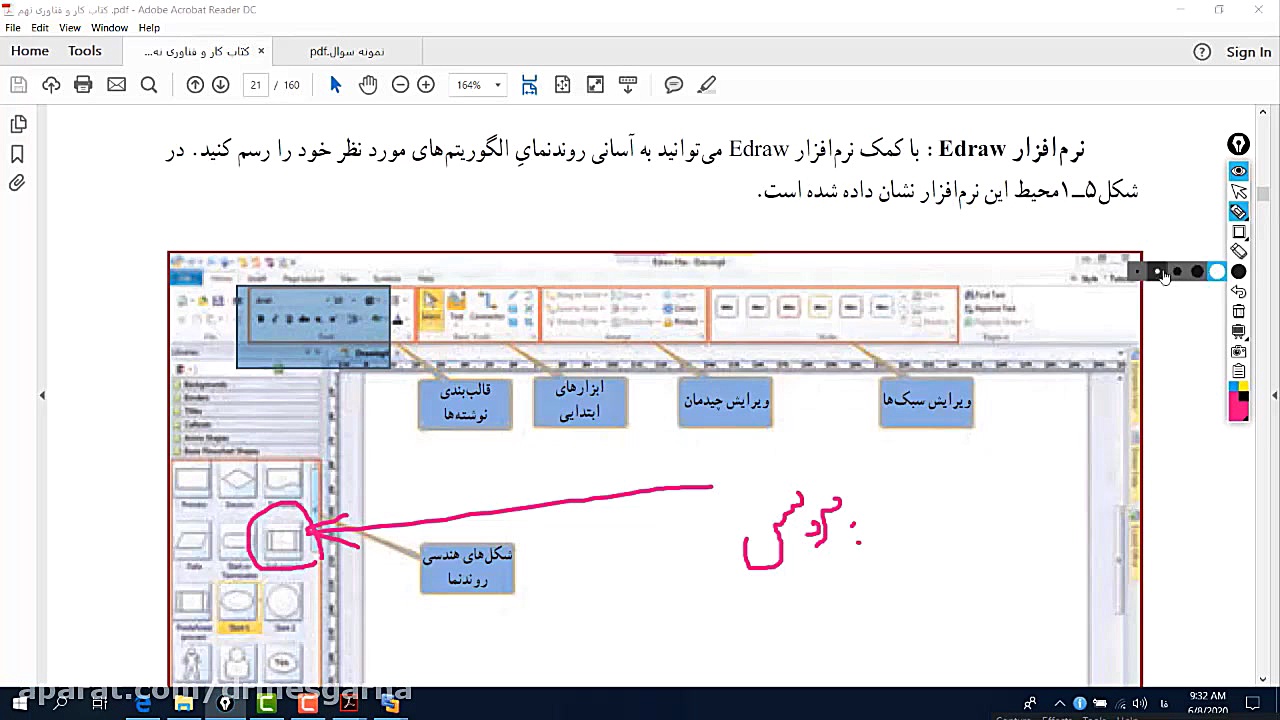This screenshot has width=1280, height=720.
Task: Expand the whiteboard tool options arrow
Action: click(x=1246, y=337)
